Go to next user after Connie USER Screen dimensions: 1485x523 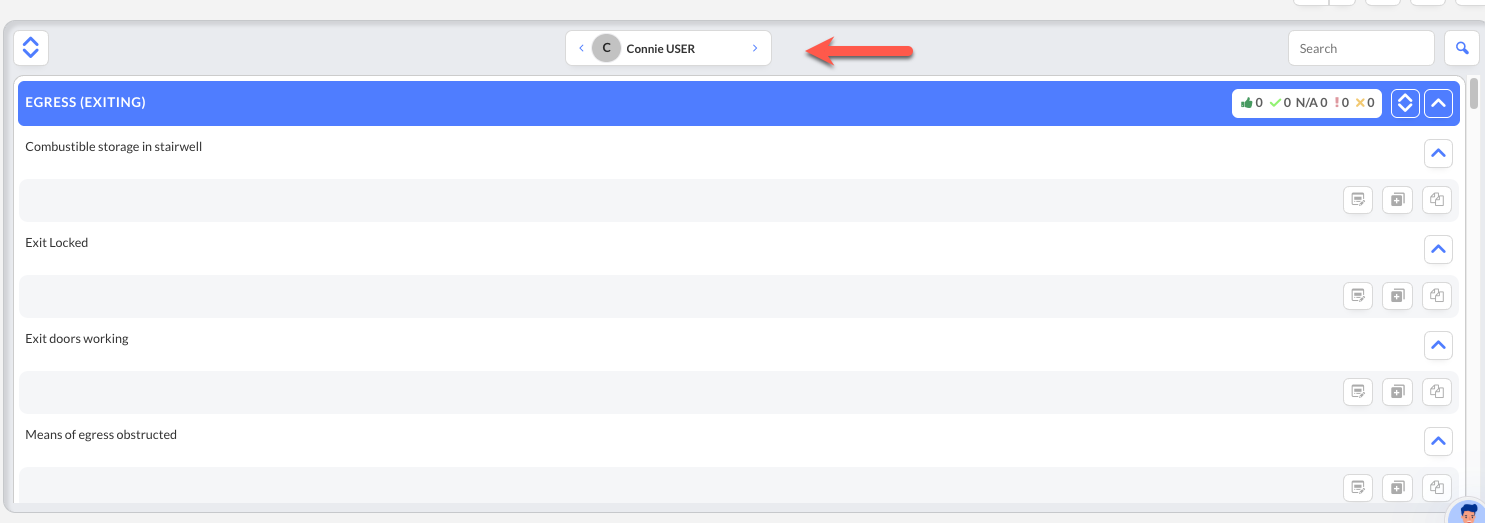pos(755,48)
